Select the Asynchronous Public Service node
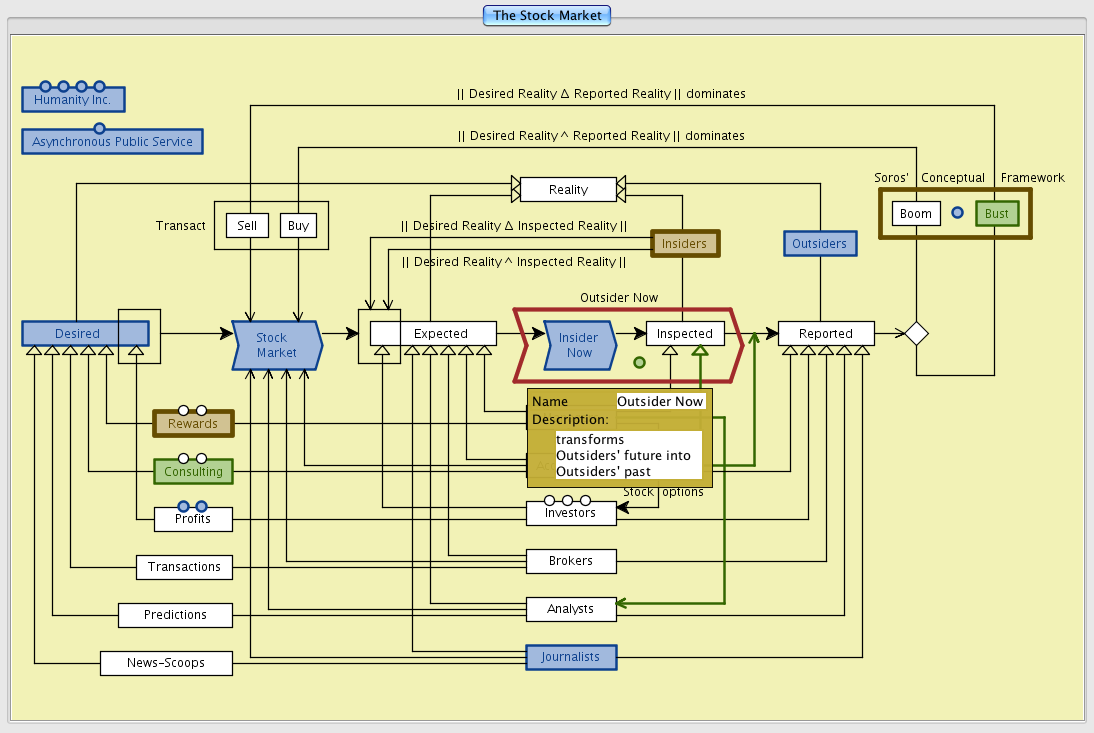 tap(112, 142)
